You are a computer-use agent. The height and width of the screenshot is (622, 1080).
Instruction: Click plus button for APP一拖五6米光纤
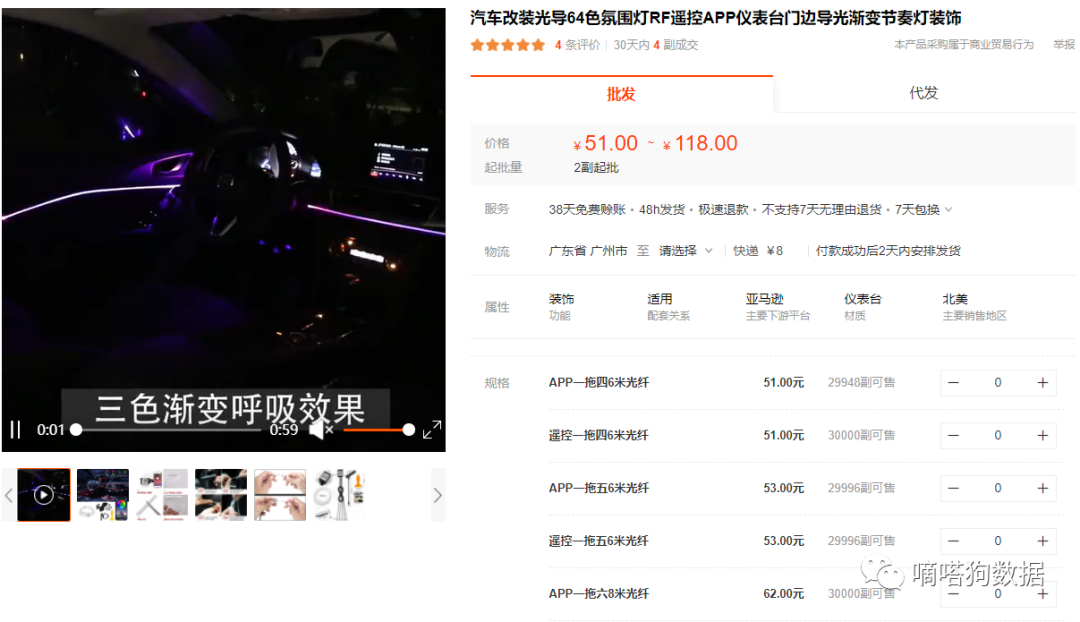click(x=1042, y=488)
